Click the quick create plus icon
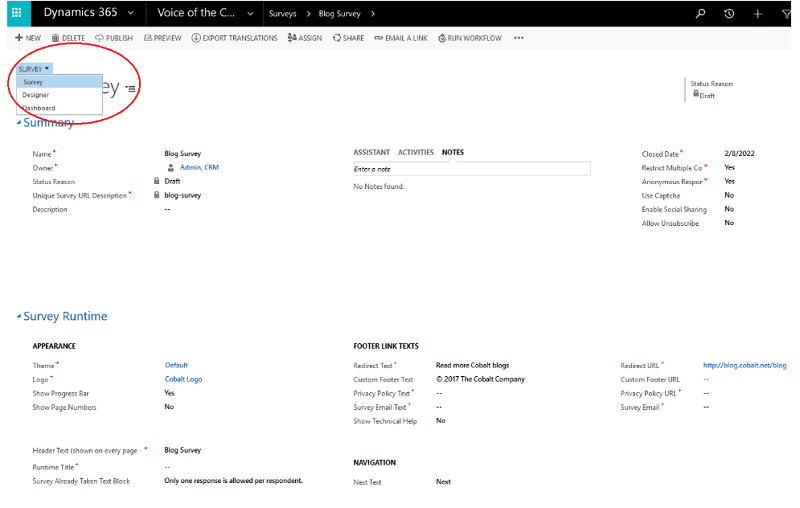800x508 pixels. (x=758, y=14)
